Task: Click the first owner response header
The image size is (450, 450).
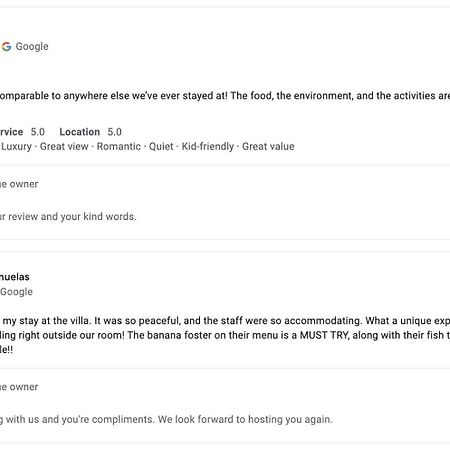Action: [x=19, y=184]
